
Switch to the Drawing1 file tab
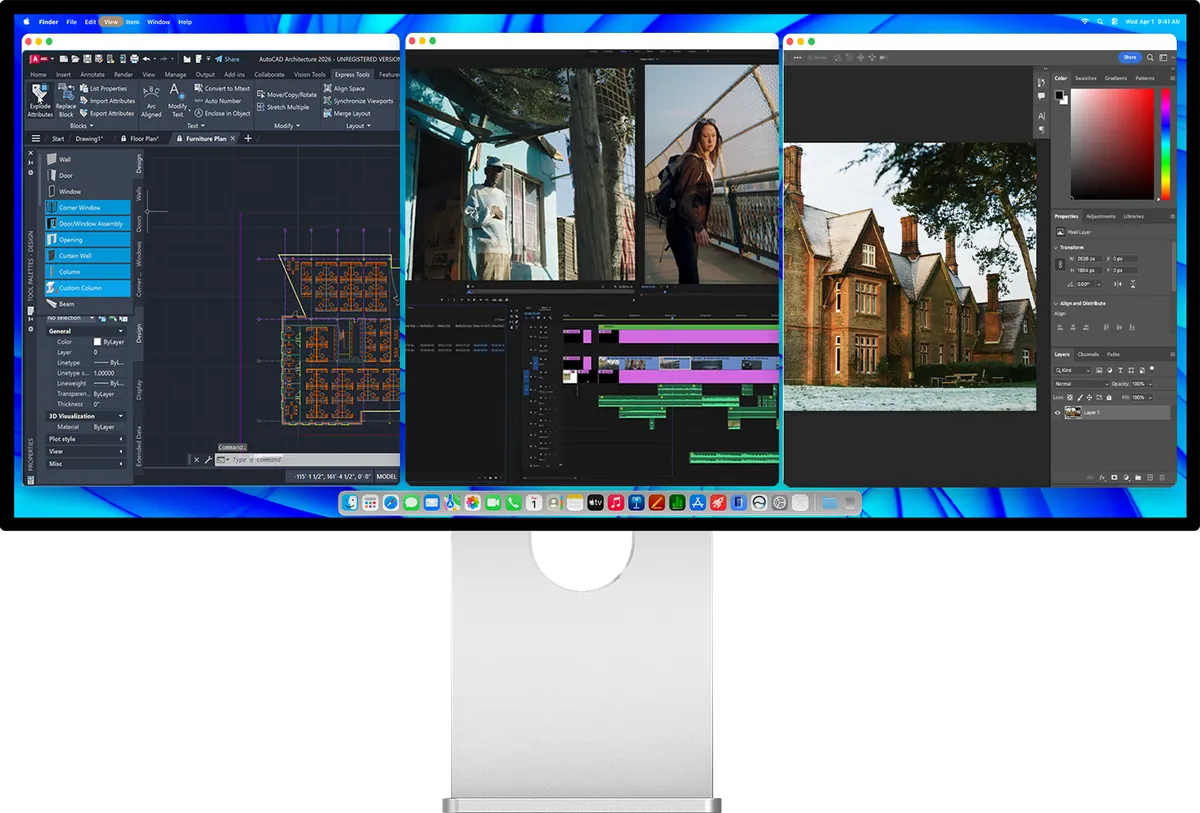coord(89,139)
